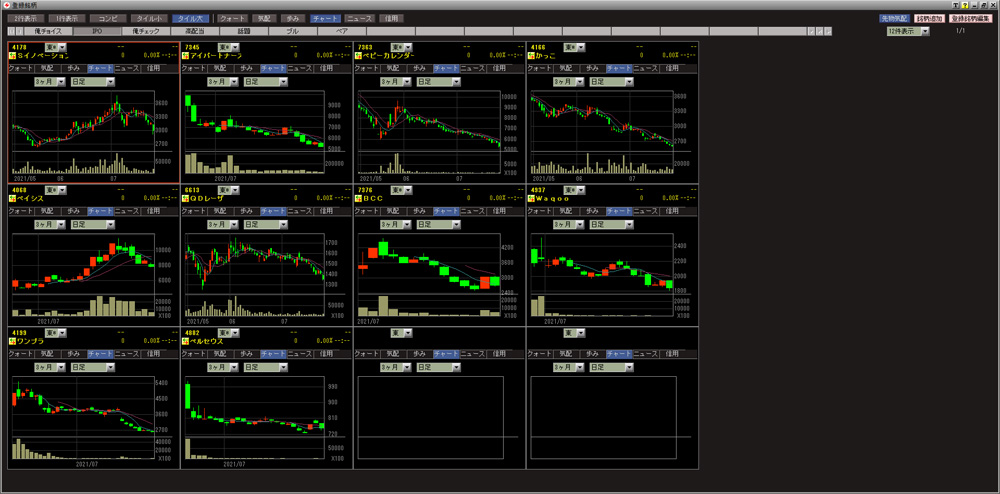Viewport: 1000px width, 494px height.
Task: Click the order icon beside Sイノベーション
Action: [x=13, y=56]
